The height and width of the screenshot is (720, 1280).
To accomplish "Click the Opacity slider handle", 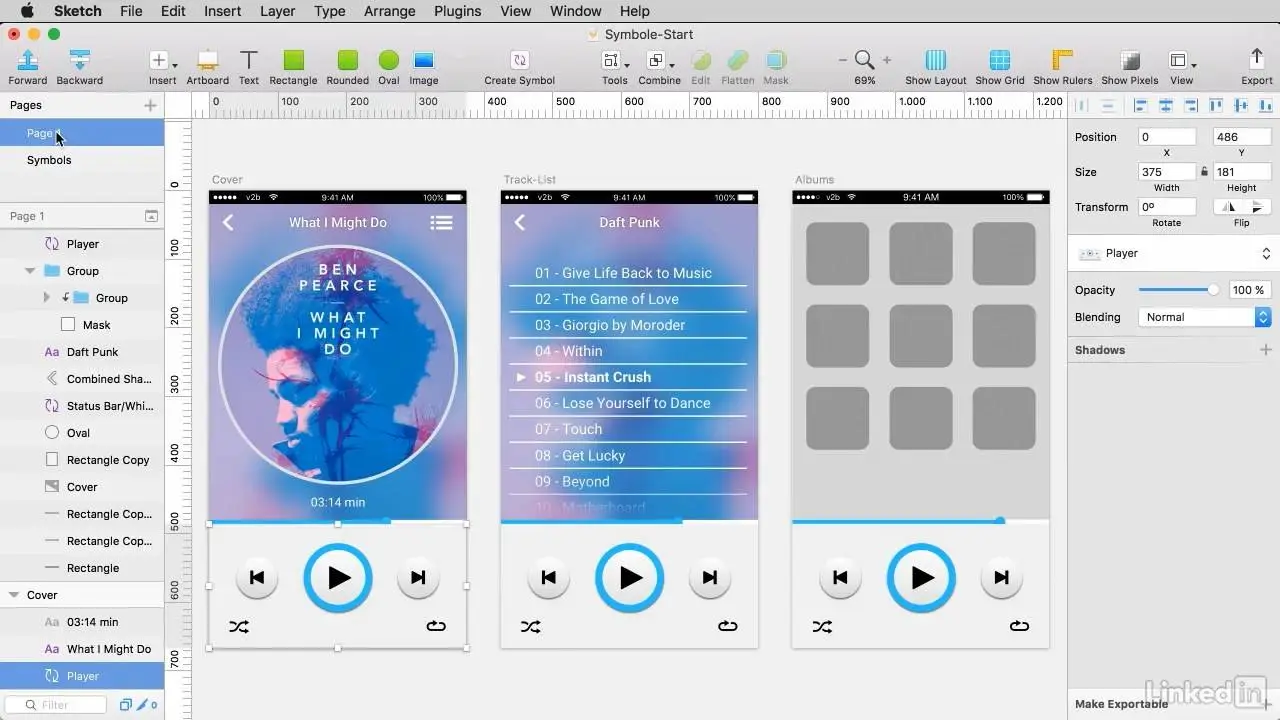I will click(1213, 290).
